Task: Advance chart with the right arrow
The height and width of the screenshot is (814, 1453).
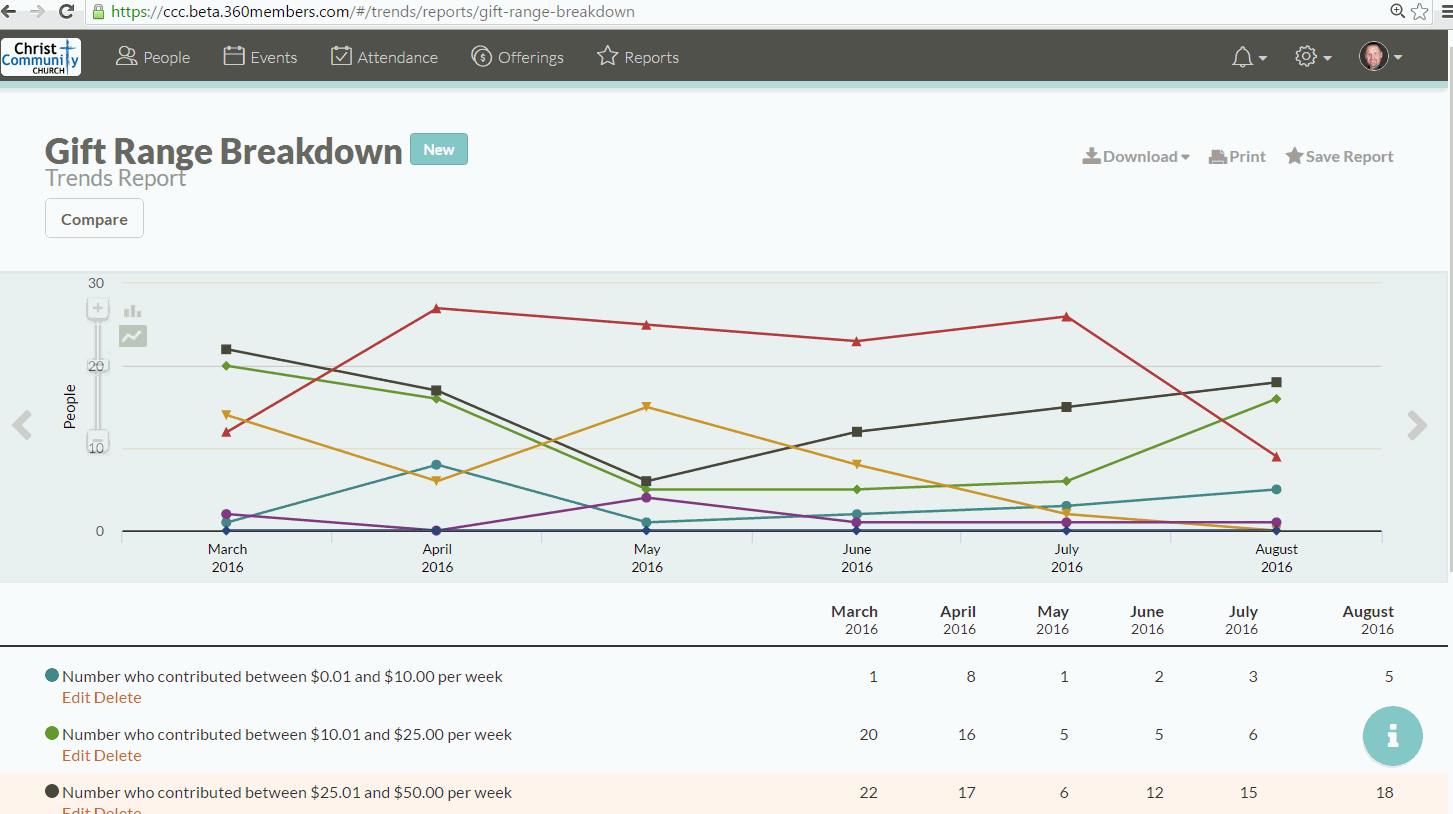Action: [x=1417, y=425]
